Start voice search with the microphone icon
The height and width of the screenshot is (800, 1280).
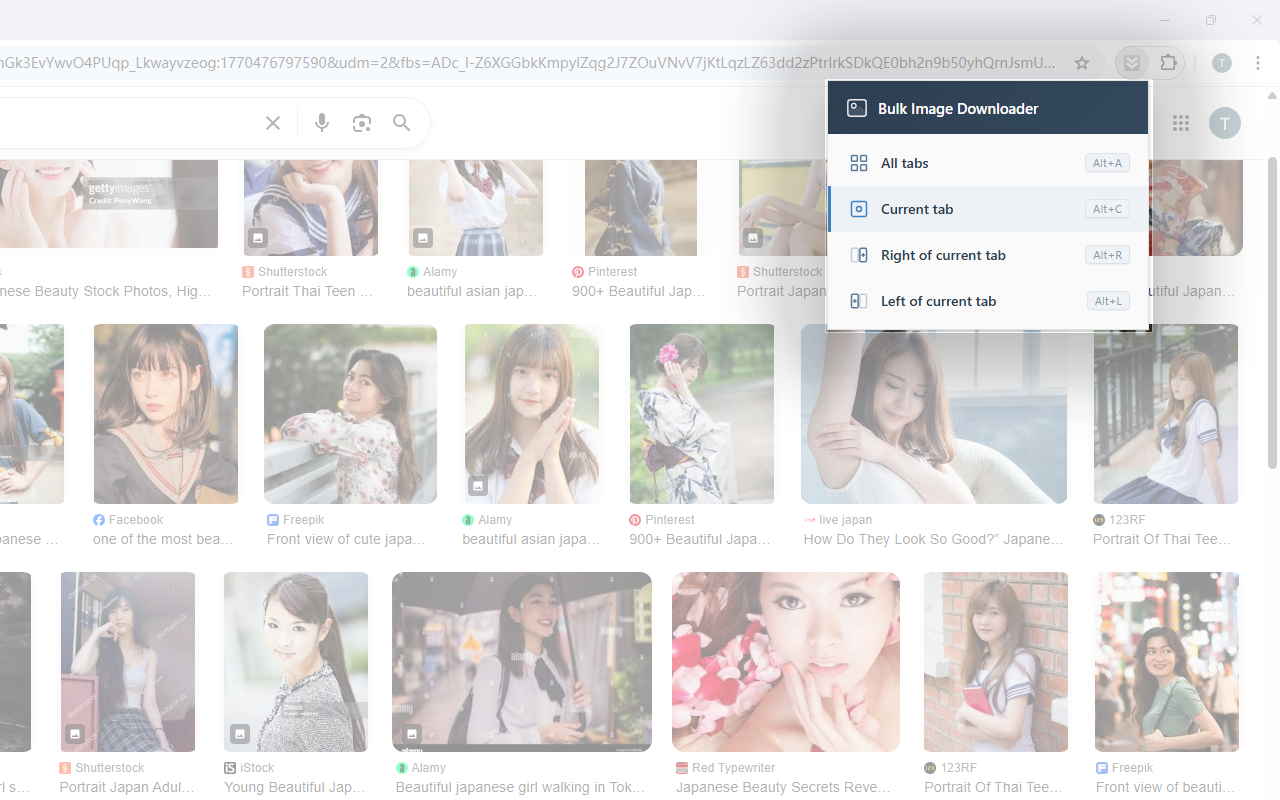pos(322,123)
